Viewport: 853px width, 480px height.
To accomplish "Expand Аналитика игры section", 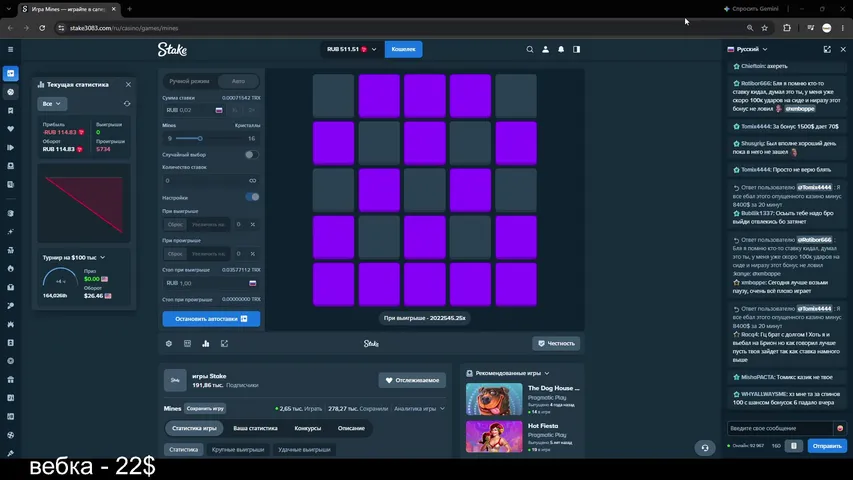I will point(419,409).
